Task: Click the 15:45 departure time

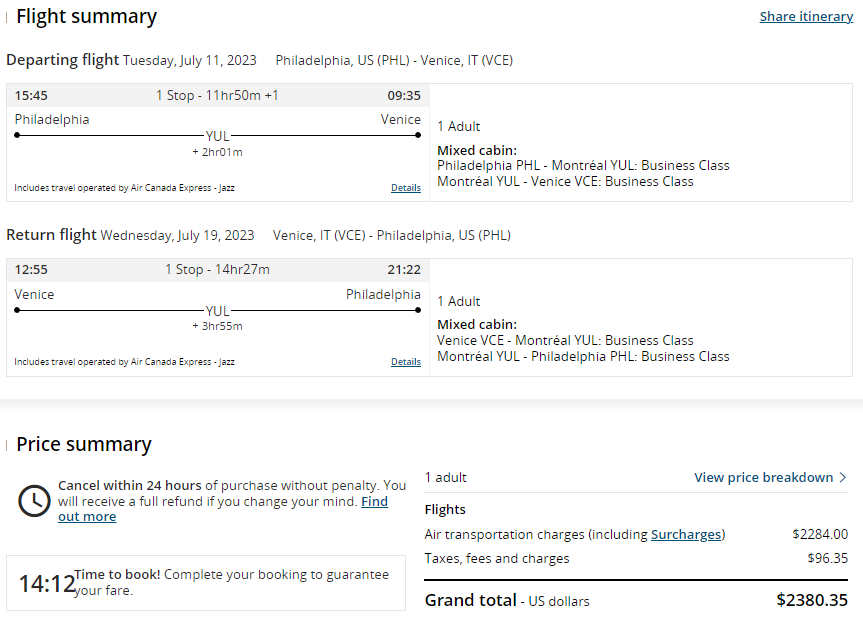Action: pyautogui.click(x=31, y=96)
